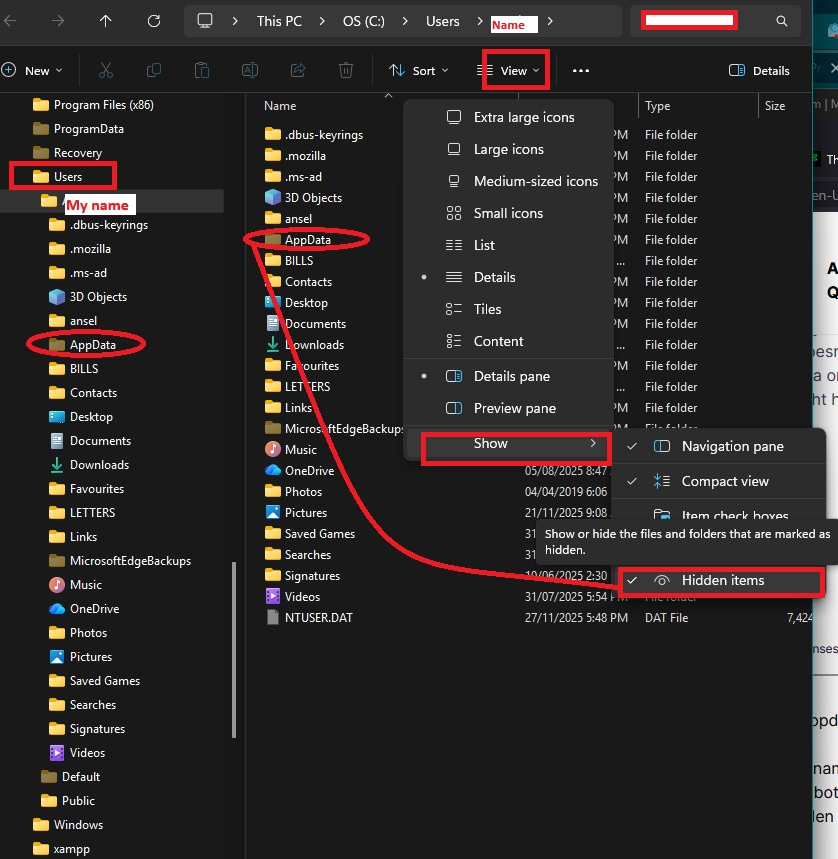
Task: Open the See more ellipsis button
Action: [x=581, y=71]
